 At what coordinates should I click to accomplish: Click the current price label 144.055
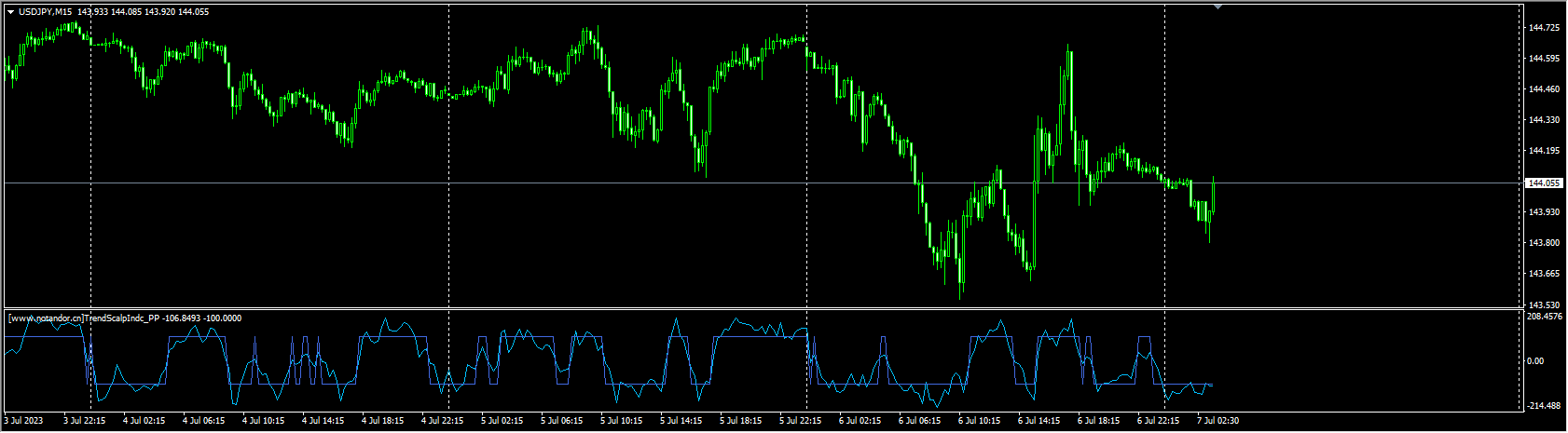point(1544,183)
